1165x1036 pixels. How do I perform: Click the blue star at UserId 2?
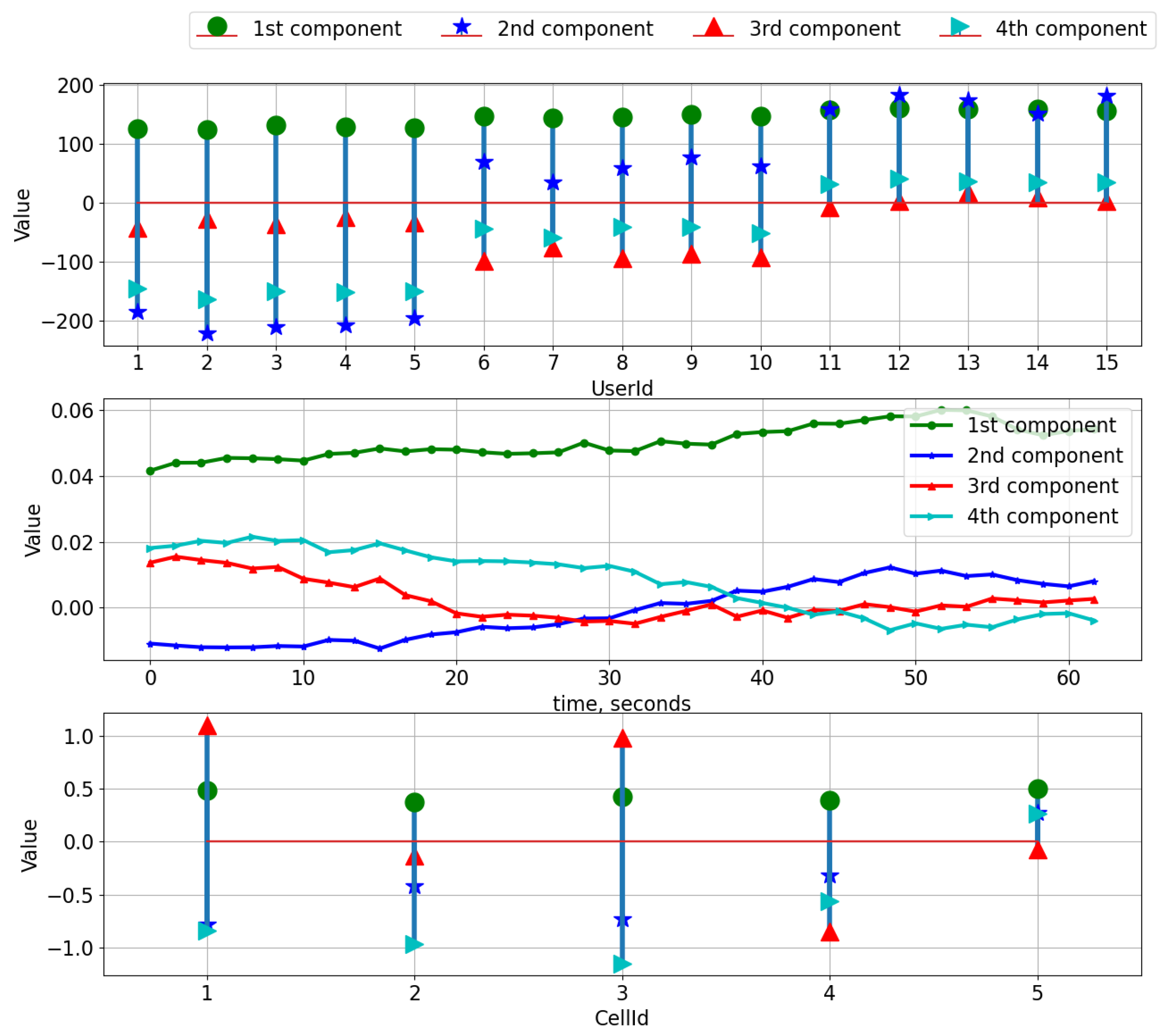(207, 333)
